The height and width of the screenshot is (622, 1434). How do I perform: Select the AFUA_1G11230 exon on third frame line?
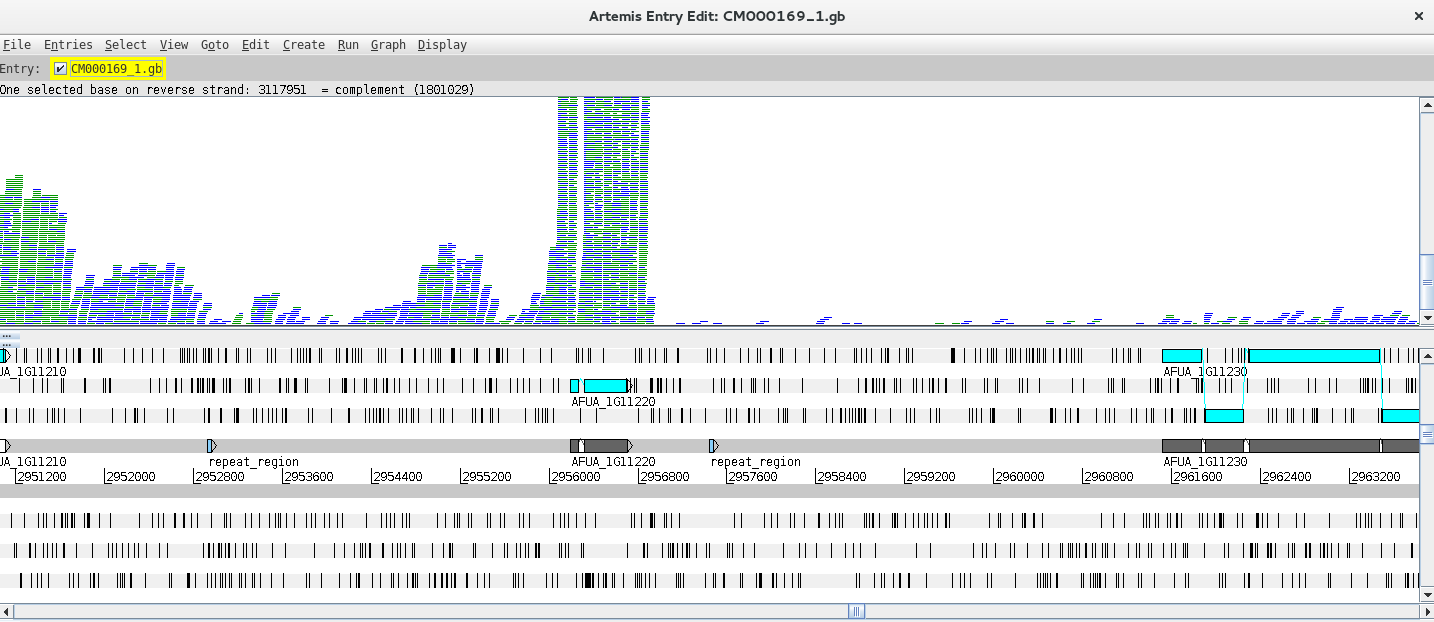(x=1223, y=416)
